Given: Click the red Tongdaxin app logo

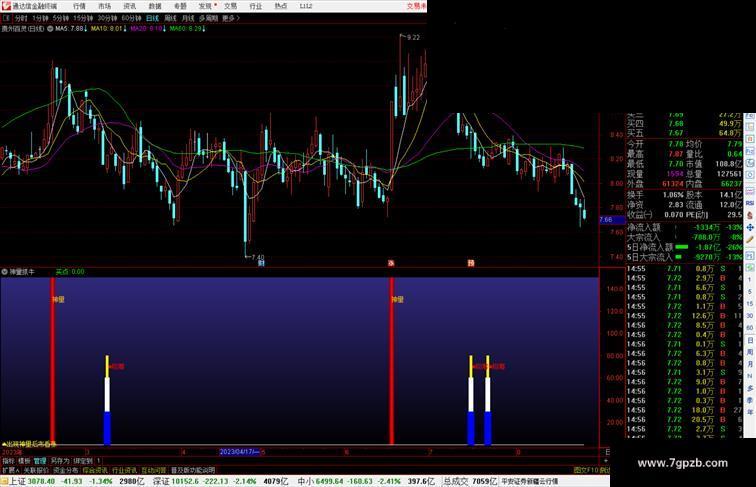Looking at the screenshot, I should (x=6, y=6).
